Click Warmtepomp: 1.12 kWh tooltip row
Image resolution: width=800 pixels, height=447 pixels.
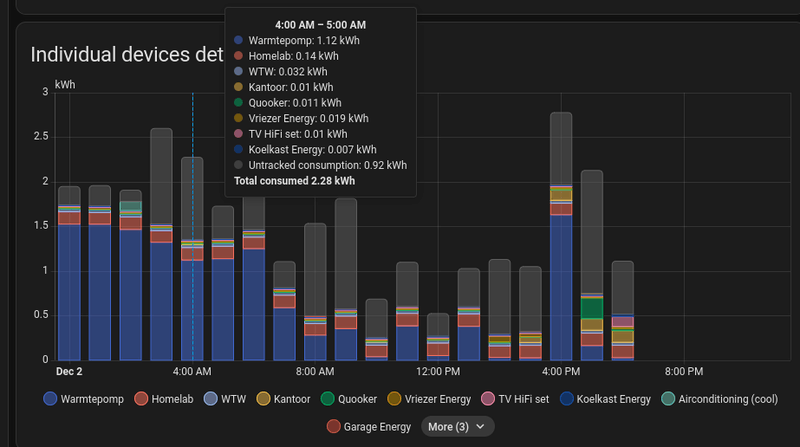click(296, 40)
